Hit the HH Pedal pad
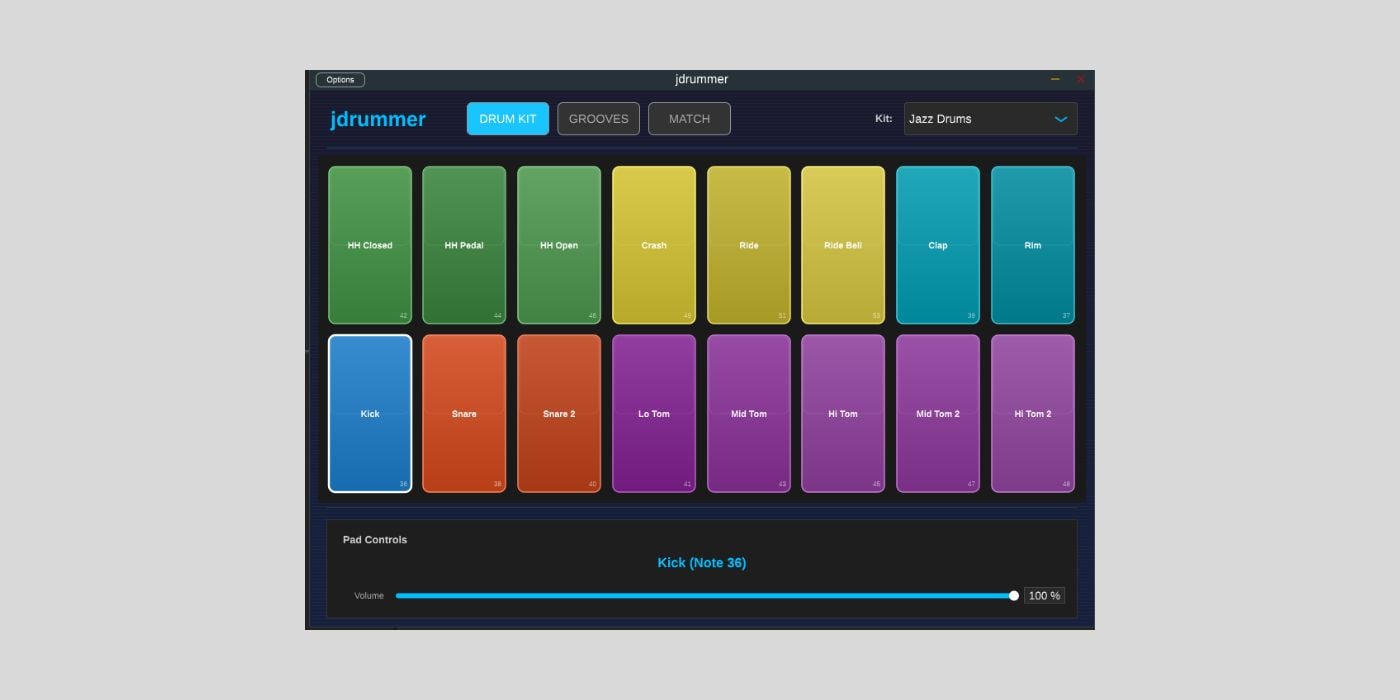The image size is (1400, 700). pos(464,245)
